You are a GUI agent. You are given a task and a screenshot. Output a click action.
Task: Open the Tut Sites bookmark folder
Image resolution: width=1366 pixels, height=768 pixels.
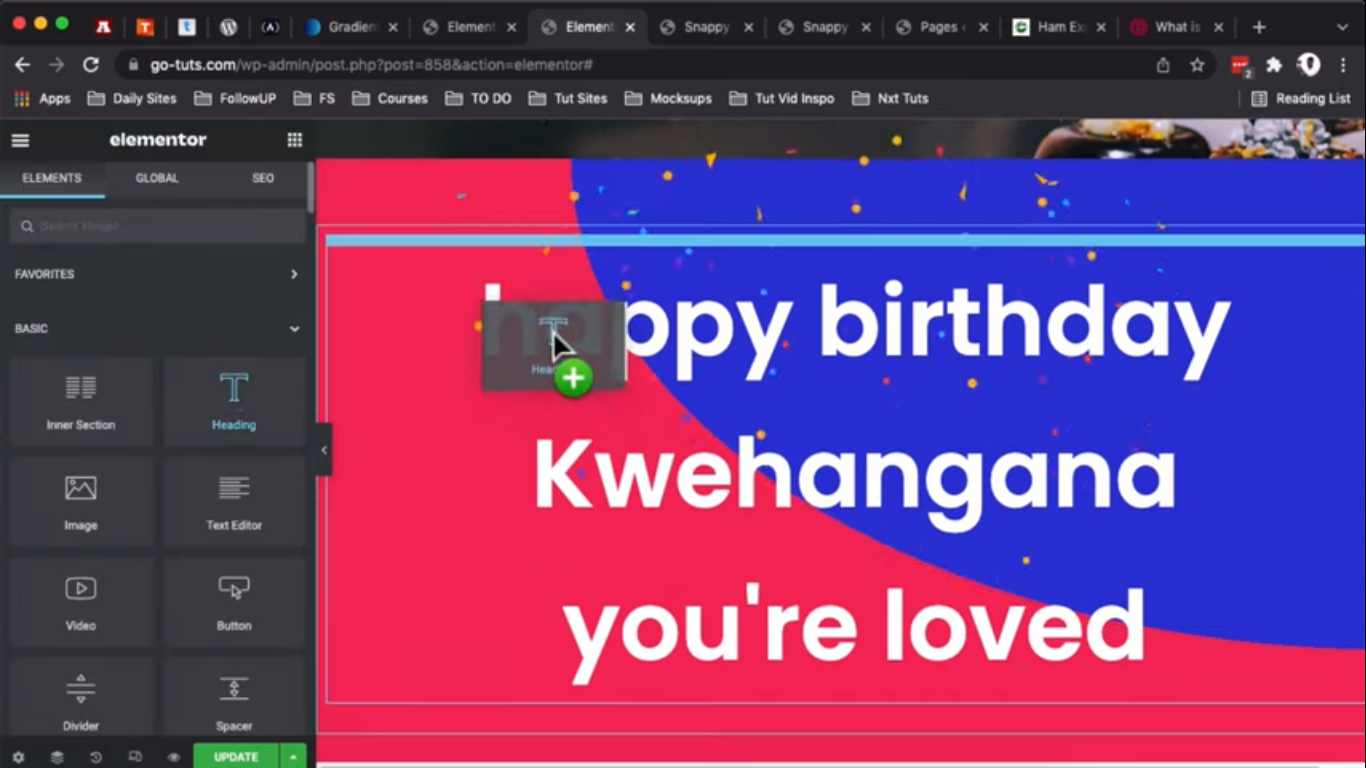coord(568,98)
